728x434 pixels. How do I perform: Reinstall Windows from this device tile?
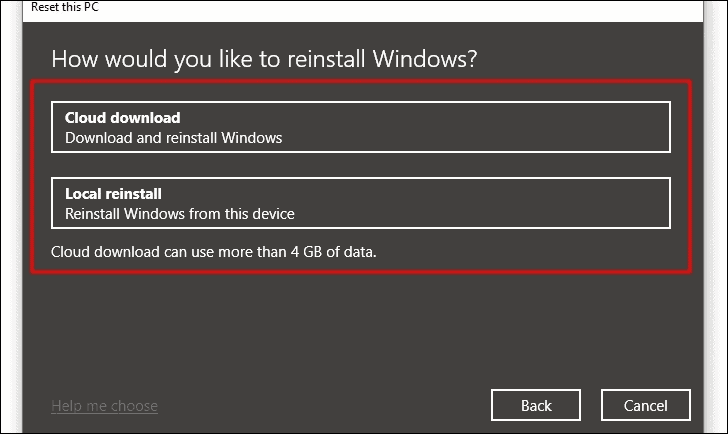tap(361, 203)
